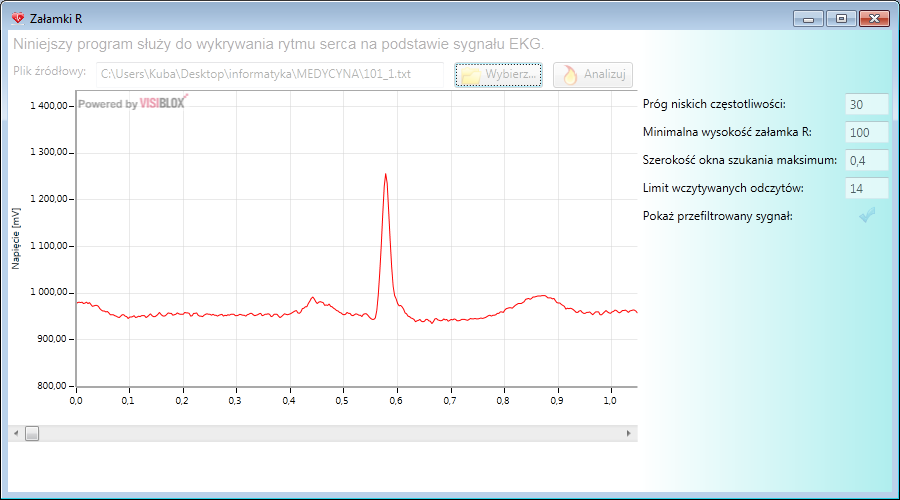Click the 'Napięcie [mV]' axis title

[x=15, y=239]
